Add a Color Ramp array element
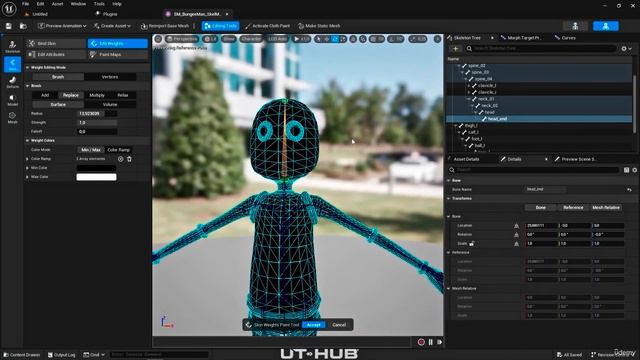Viewport: 640px width, 360px height. point(120,159)
